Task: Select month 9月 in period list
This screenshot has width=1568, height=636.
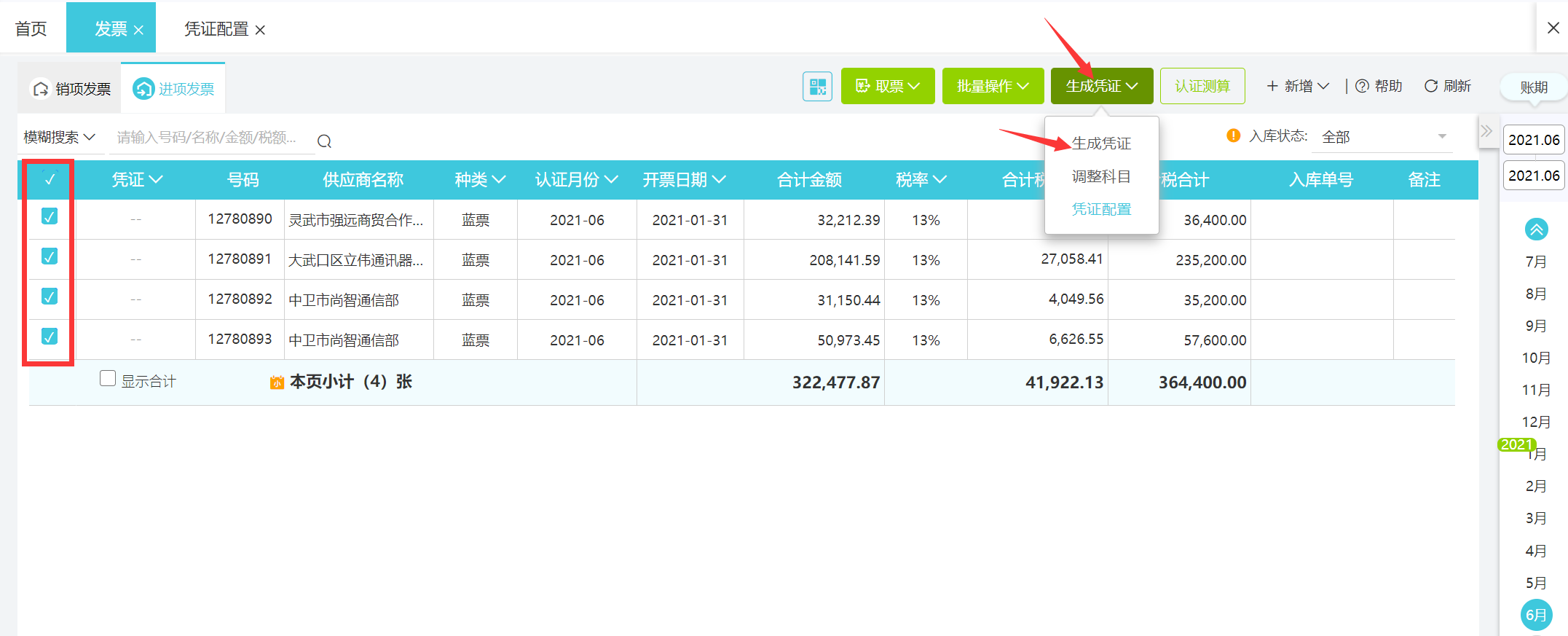Action: point(1536,326)
